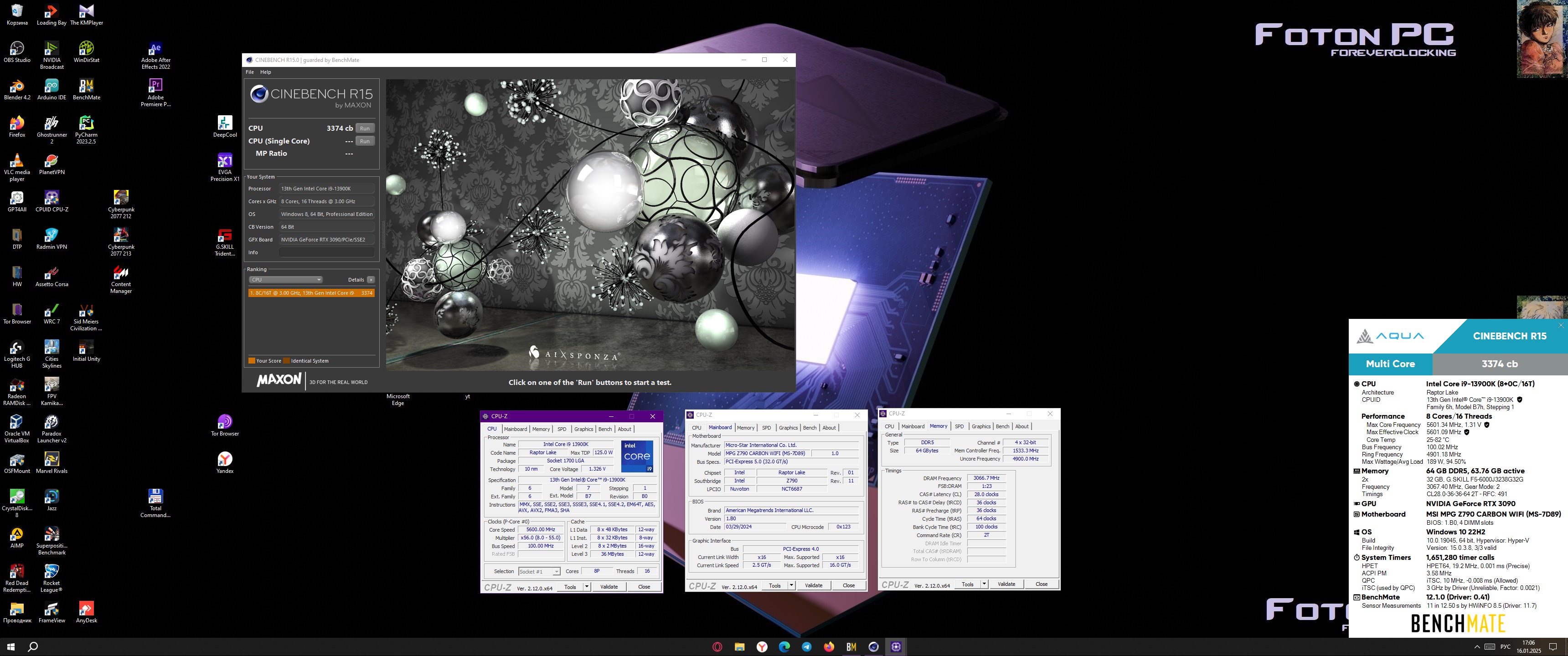Select VLC media player desktop icon
1568x656 pixels.
coord(17,167)
